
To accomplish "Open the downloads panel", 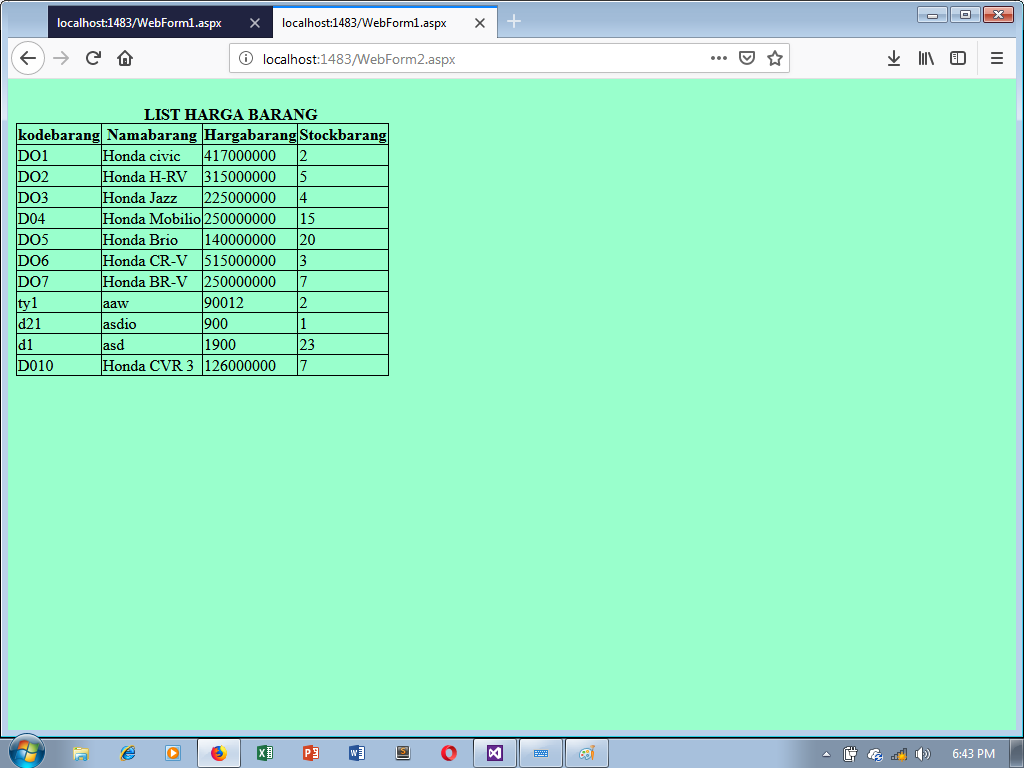I will click(x=894, y=58).
